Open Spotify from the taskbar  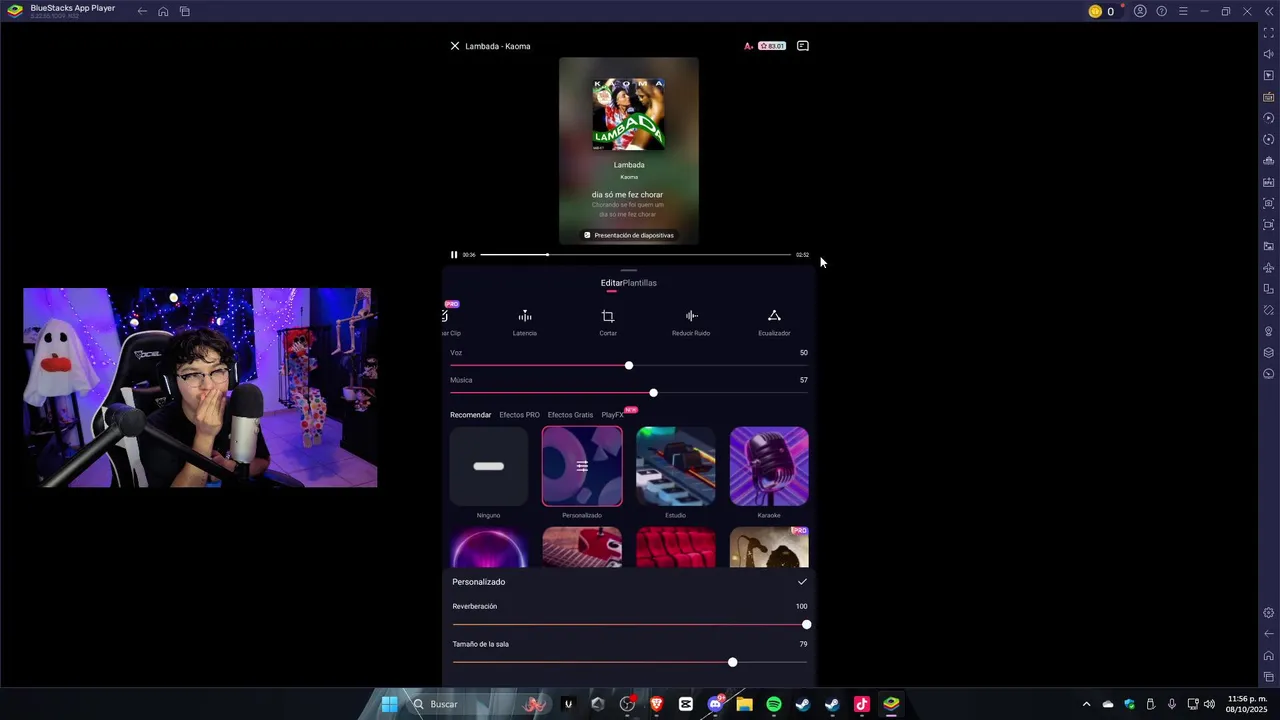click(x=774, y=704)
